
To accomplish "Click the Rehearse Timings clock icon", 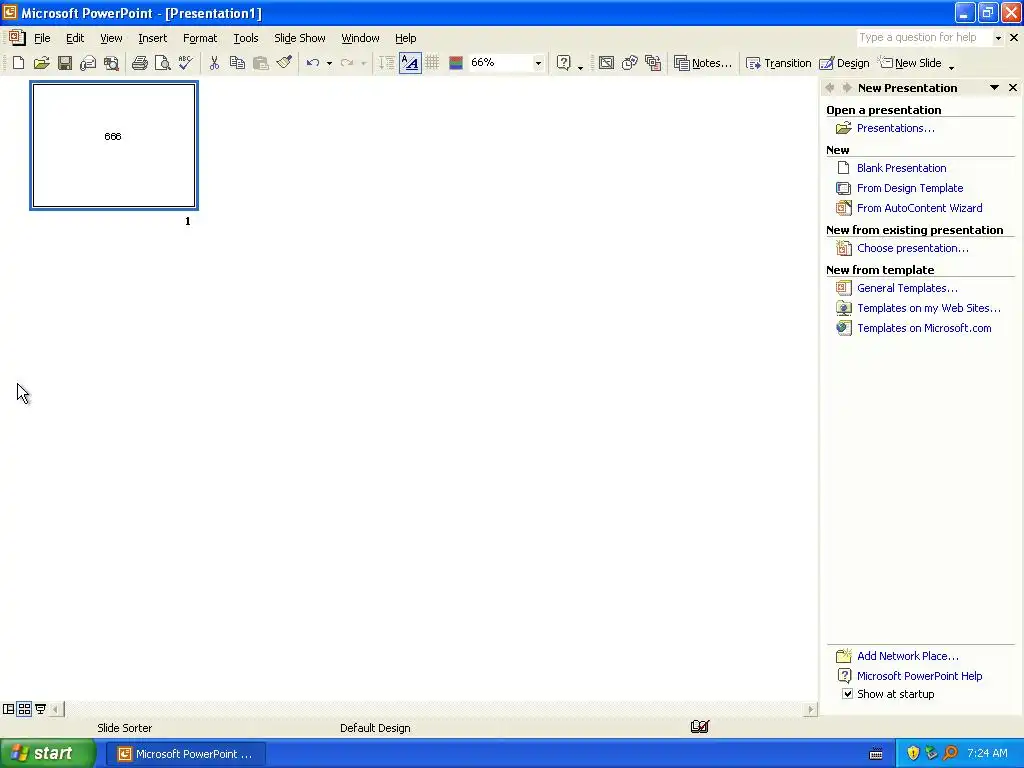I will point(630,63).
